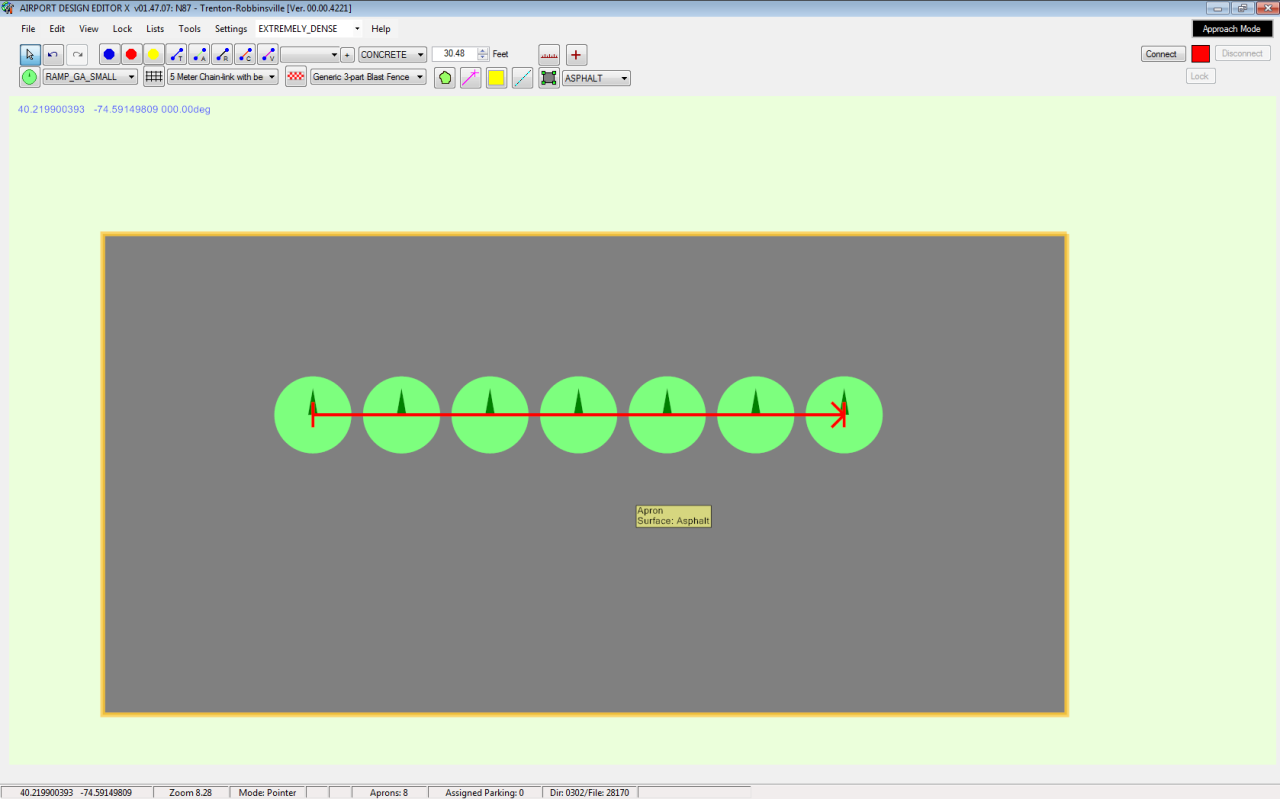This screenshot has width=1280, height=799.
Task: Select the green parking spot tool
Action: (30, 77)
